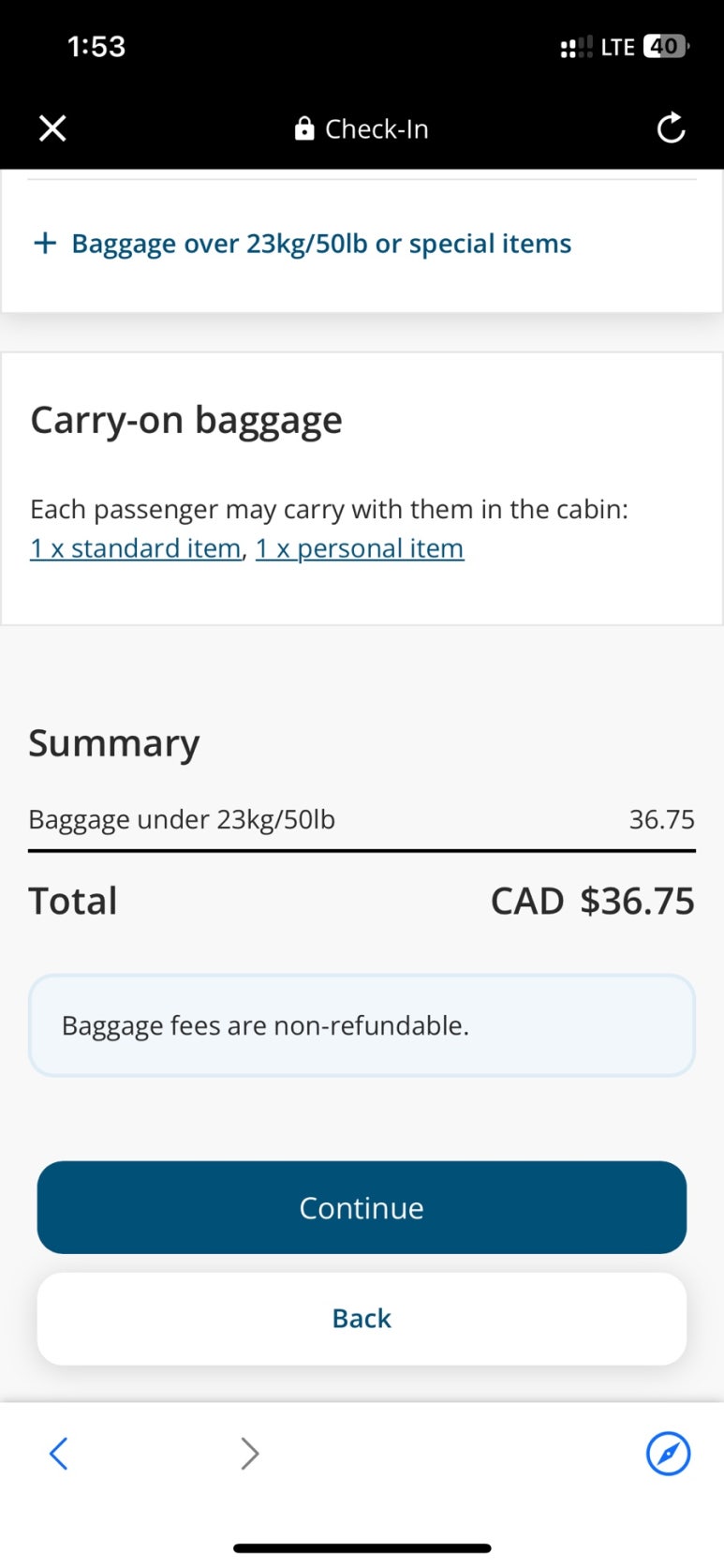The image size is (724, 1568).
Task: Reload the Check-In page
Action: [x=671, y=128]
